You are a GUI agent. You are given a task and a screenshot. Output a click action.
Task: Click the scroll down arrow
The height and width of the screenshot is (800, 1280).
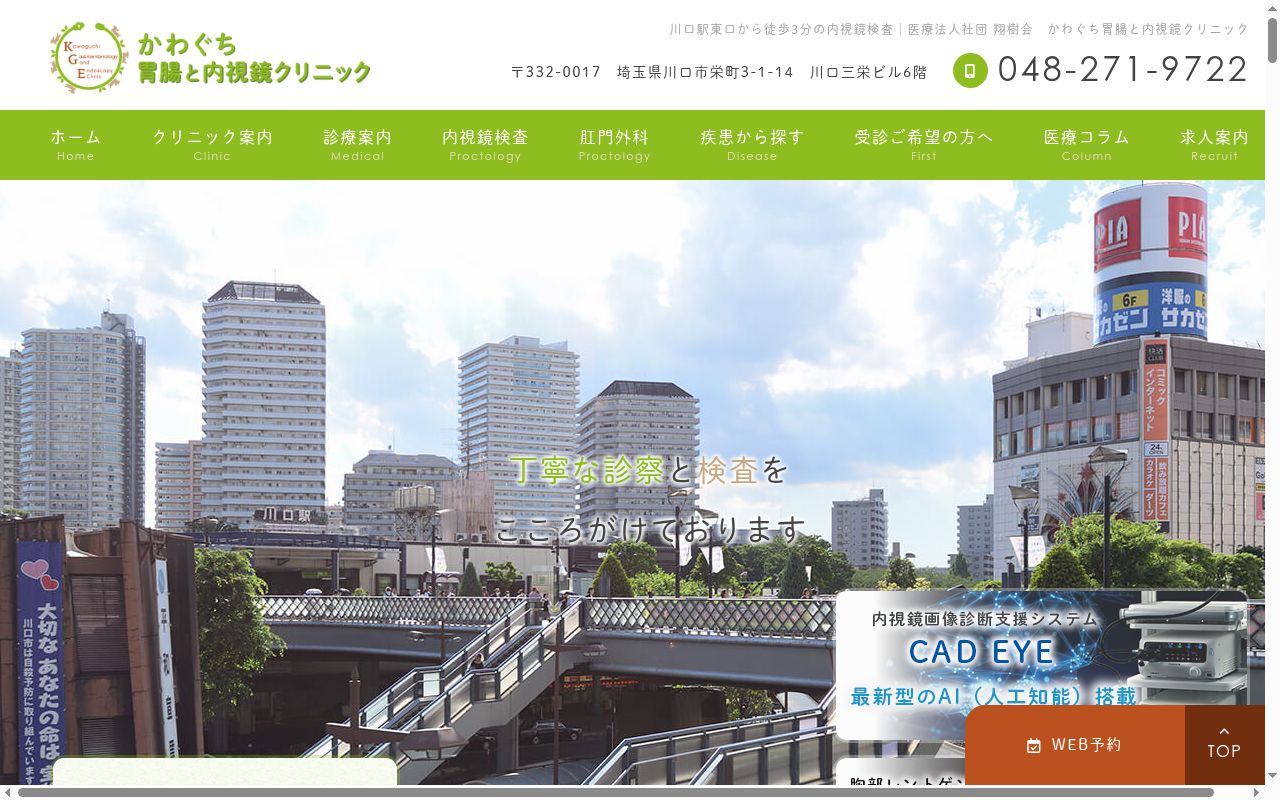click(x=1272, y=777)
